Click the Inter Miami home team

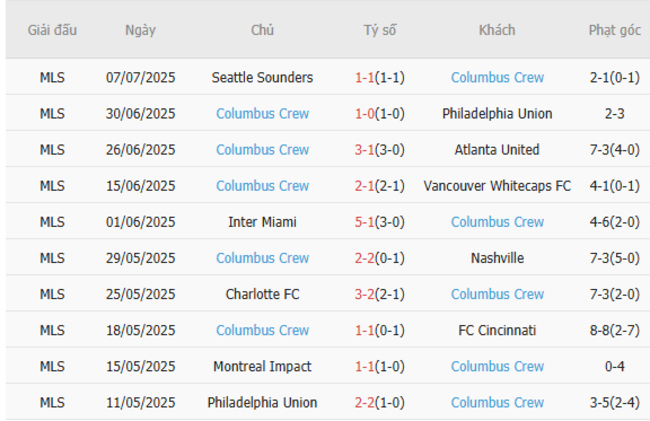click(x=262, y=222)
